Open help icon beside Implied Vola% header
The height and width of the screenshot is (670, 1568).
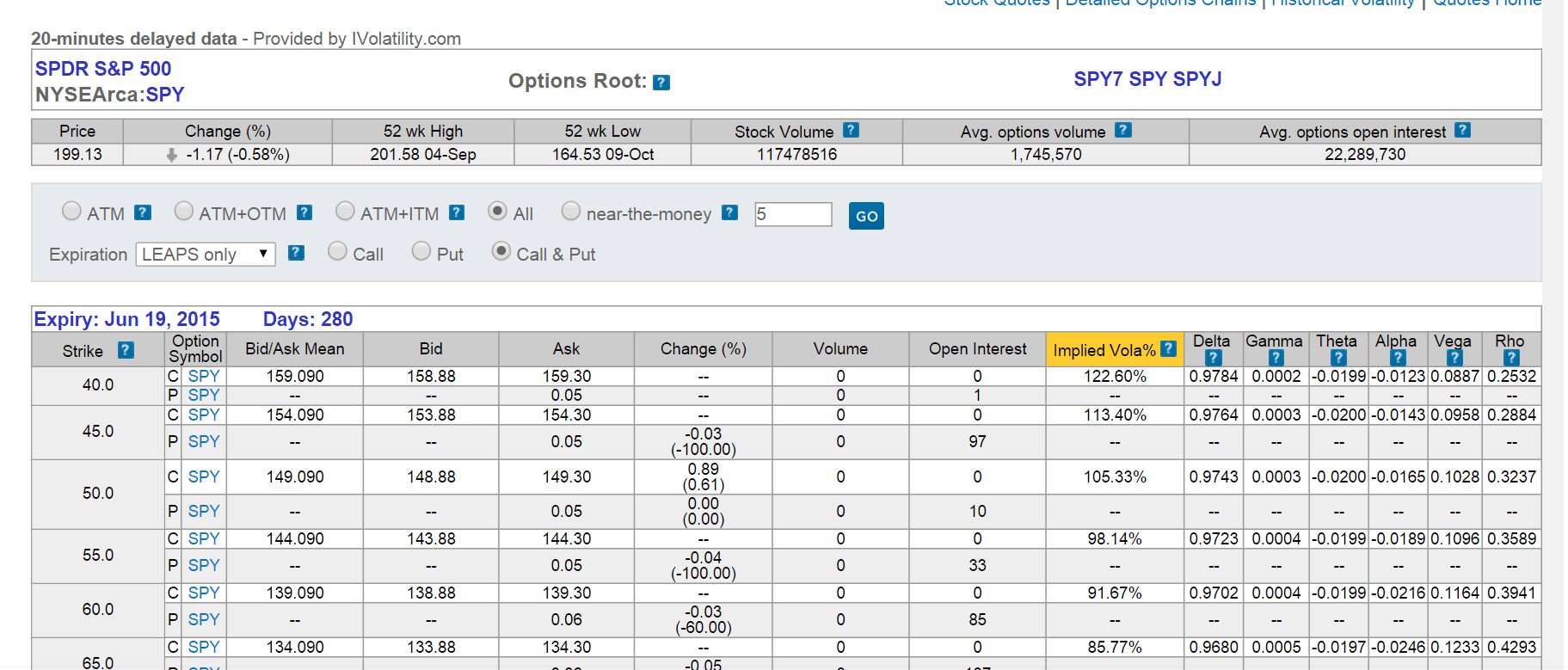tap(1168, 348)
